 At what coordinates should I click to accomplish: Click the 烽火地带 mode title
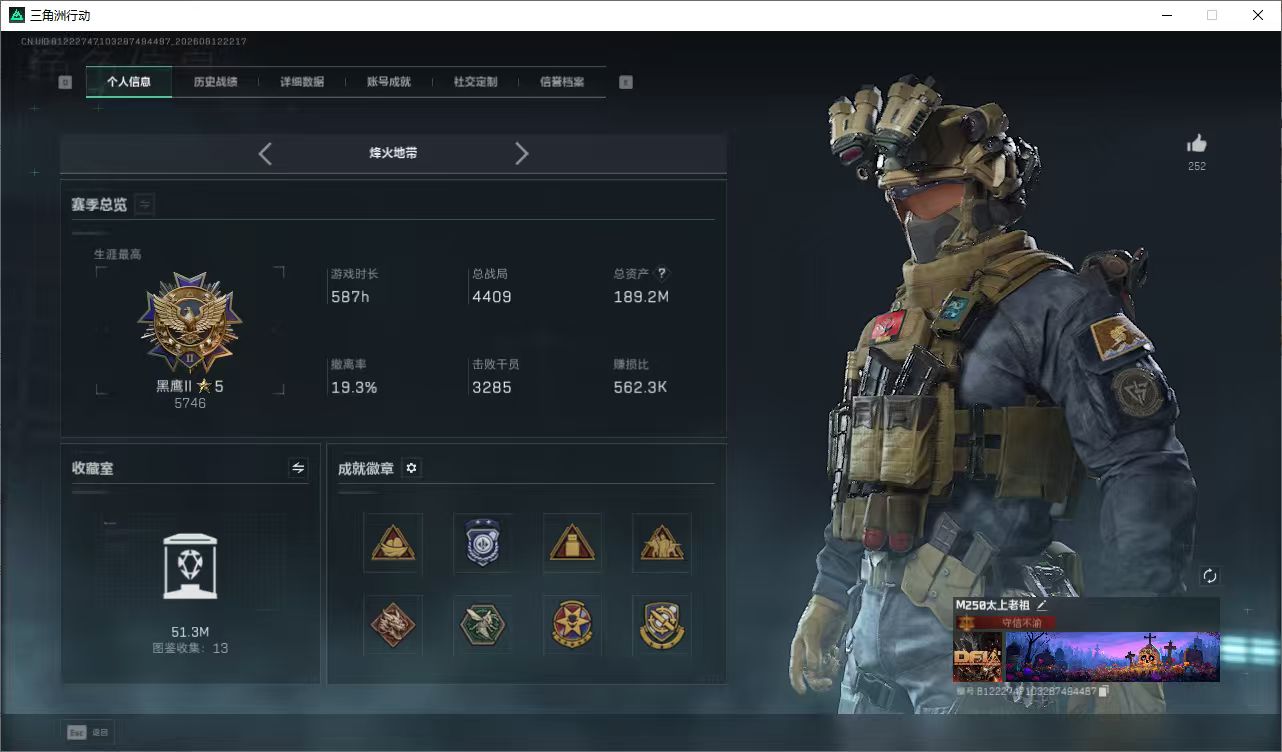pyautogui.click(x=393, y=153)
